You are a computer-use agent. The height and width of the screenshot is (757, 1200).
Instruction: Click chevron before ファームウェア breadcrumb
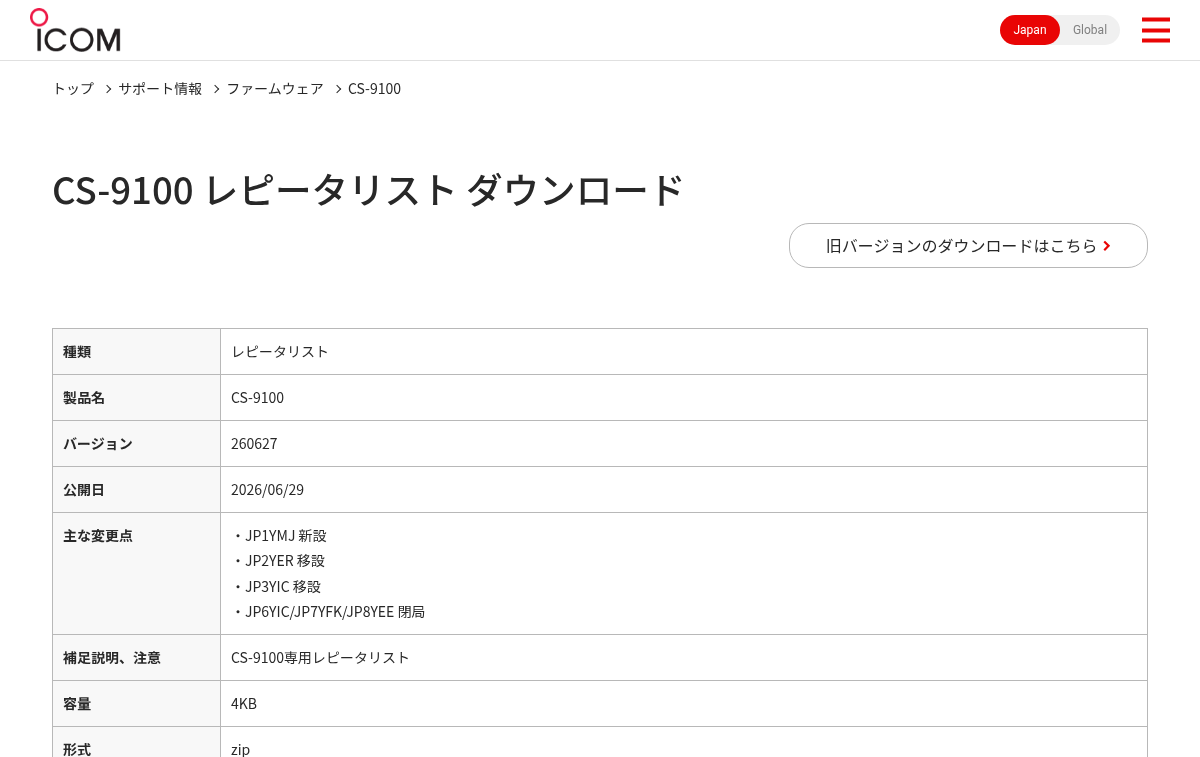point(216,89)
